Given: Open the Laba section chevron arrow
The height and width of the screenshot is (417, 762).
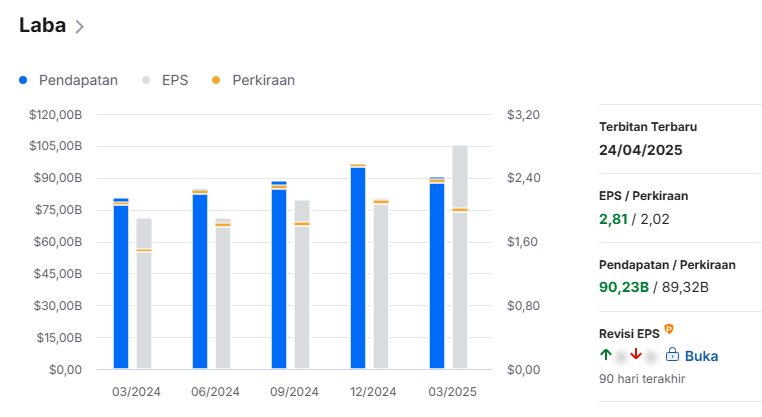Looking at the screenshot, I should pyautogui.click(x=80, y=26).
